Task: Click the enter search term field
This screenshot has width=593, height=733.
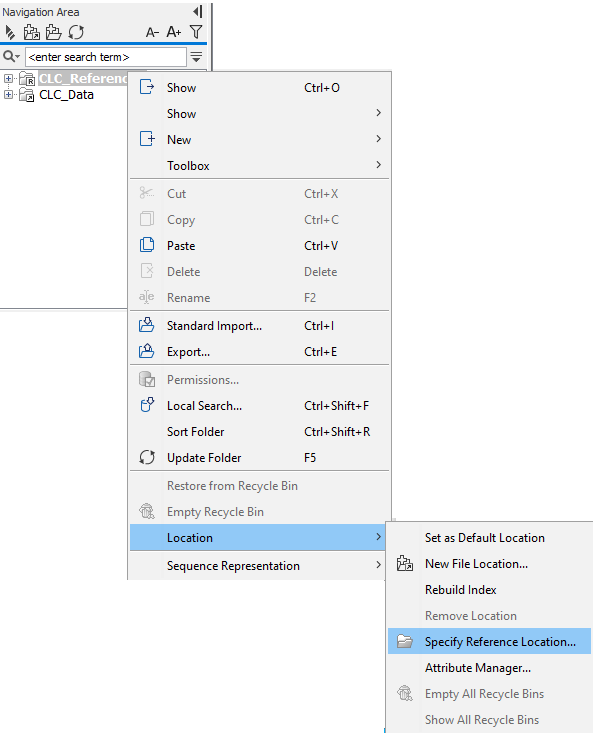Action: pyautogui.click(x=106, y=57)
